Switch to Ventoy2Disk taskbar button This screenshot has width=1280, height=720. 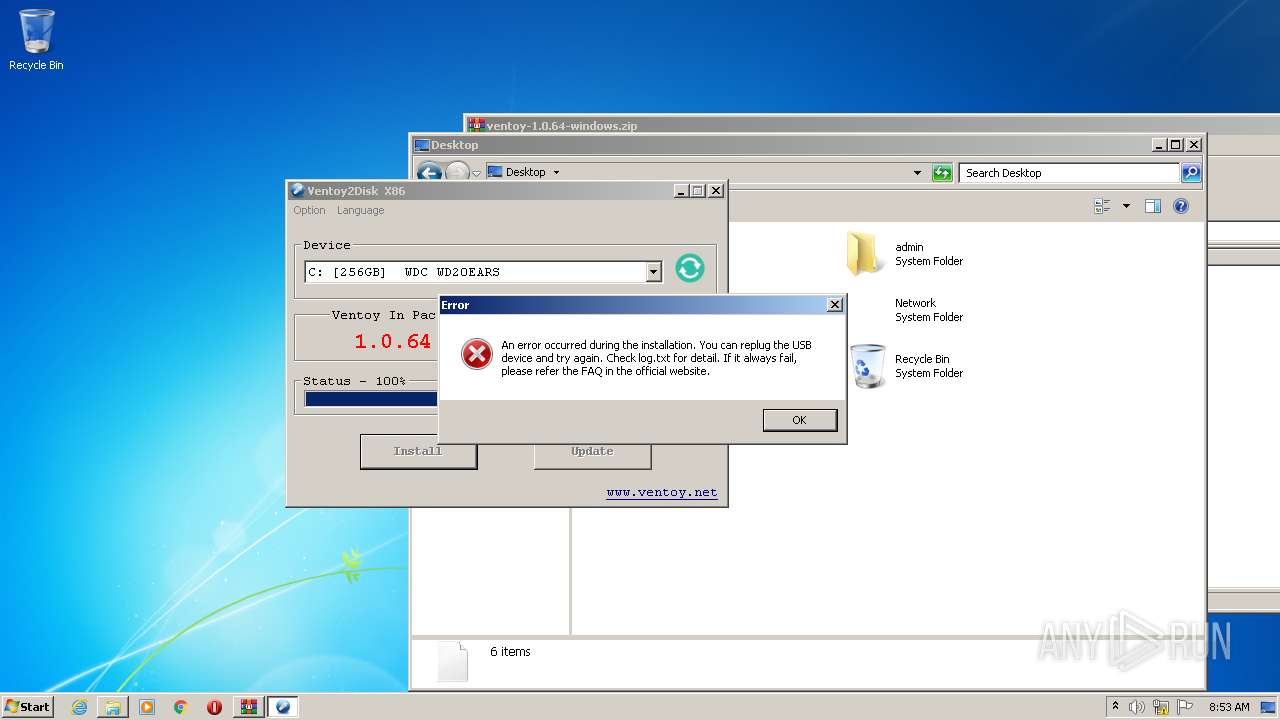[x=283, y=707]
